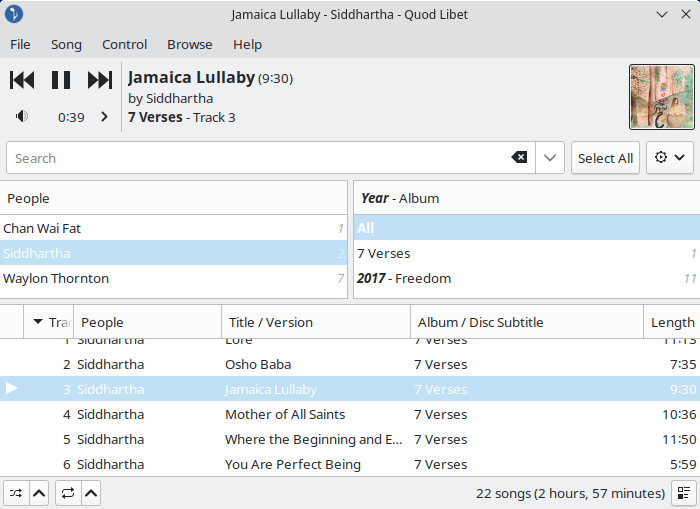Click the now-playing triangle indicator in row 3

pyautogui.click(x=12, y=388)
